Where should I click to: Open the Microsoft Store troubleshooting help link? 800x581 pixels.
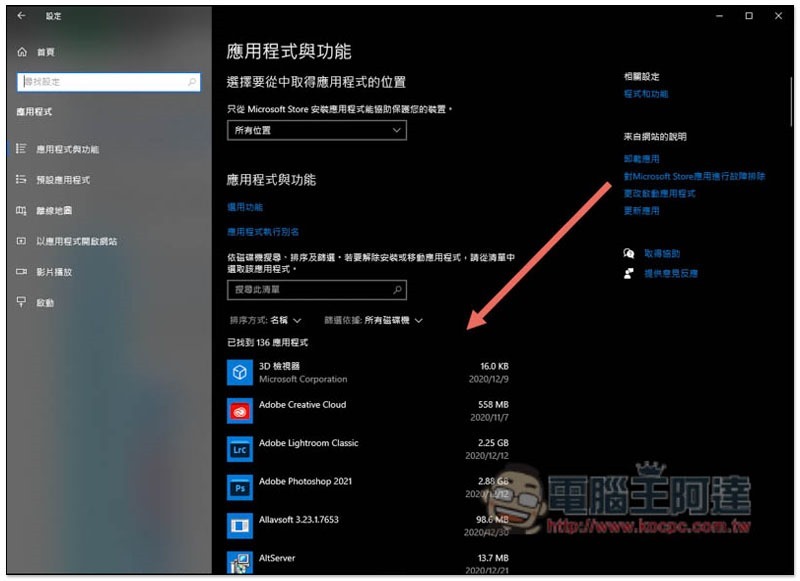click(694, 176)
